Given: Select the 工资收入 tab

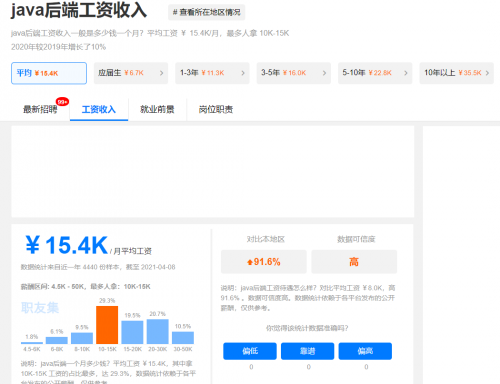Looking at the screenshot, I should (99, 109).
